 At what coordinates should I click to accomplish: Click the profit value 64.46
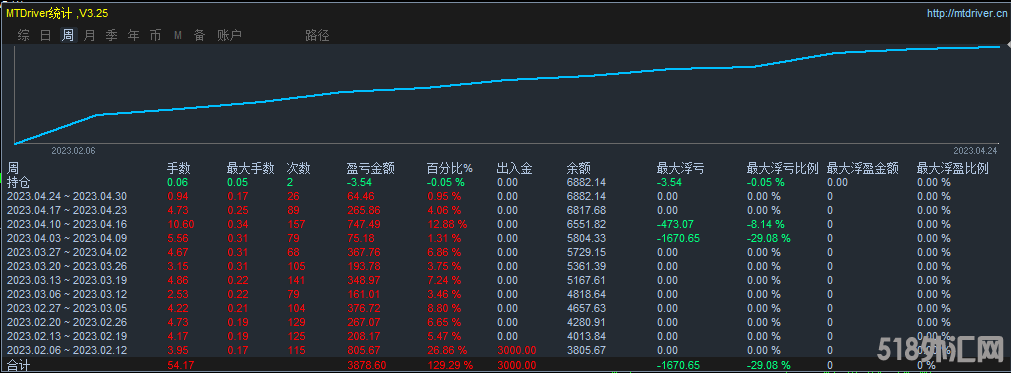click(360, 196)
